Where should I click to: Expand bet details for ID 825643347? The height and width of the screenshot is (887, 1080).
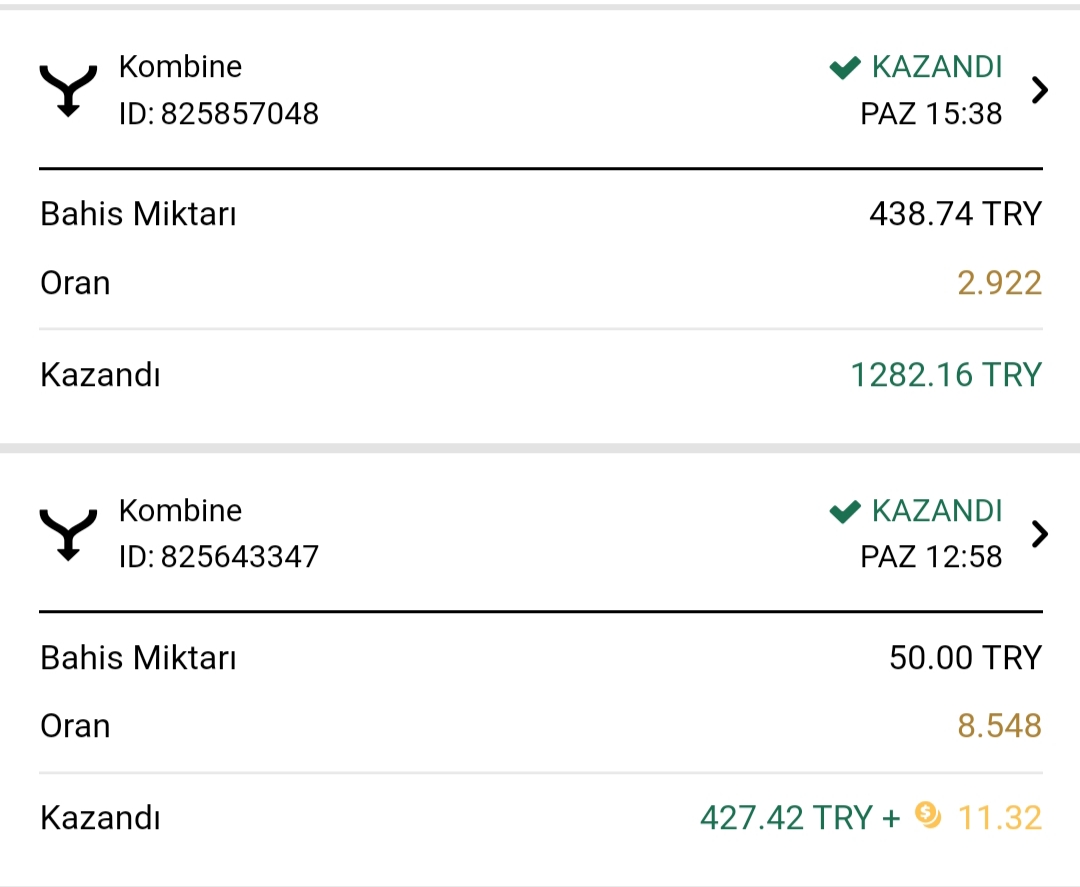coord(1039,534)
